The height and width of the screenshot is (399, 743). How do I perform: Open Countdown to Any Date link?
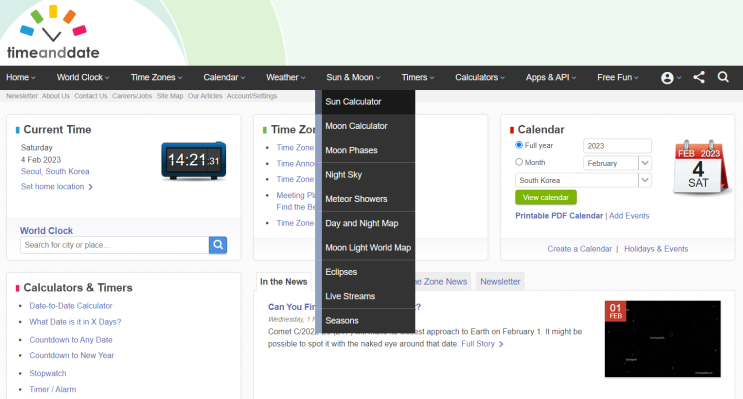pos(71,340)
